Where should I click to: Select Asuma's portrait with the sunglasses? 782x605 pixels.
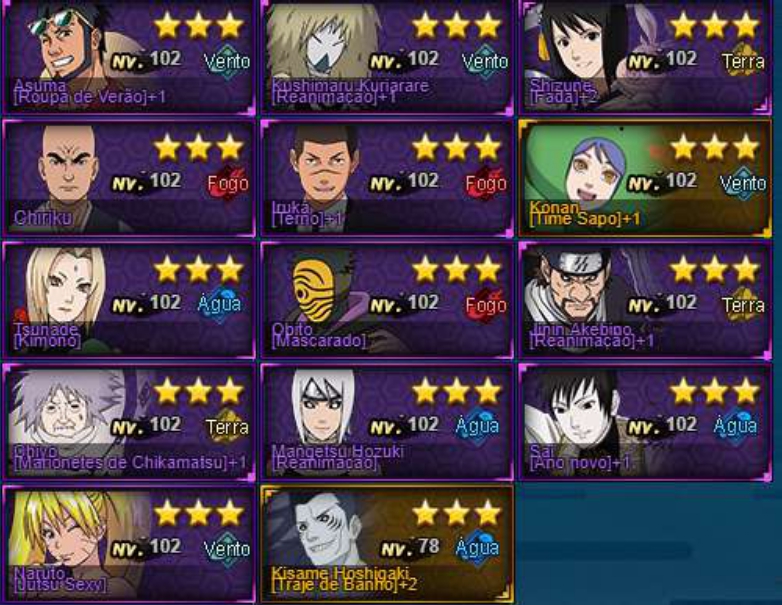coord(67,42)
